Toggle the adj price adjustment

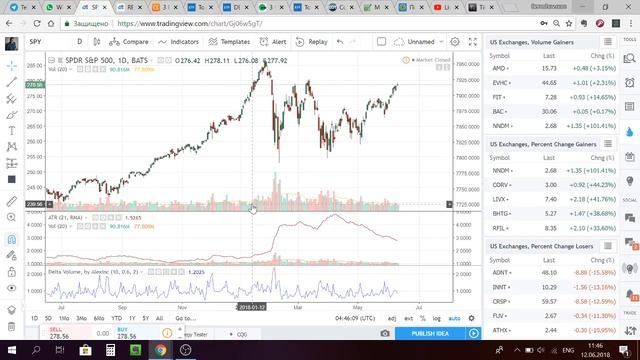click(x=392, y=318)
